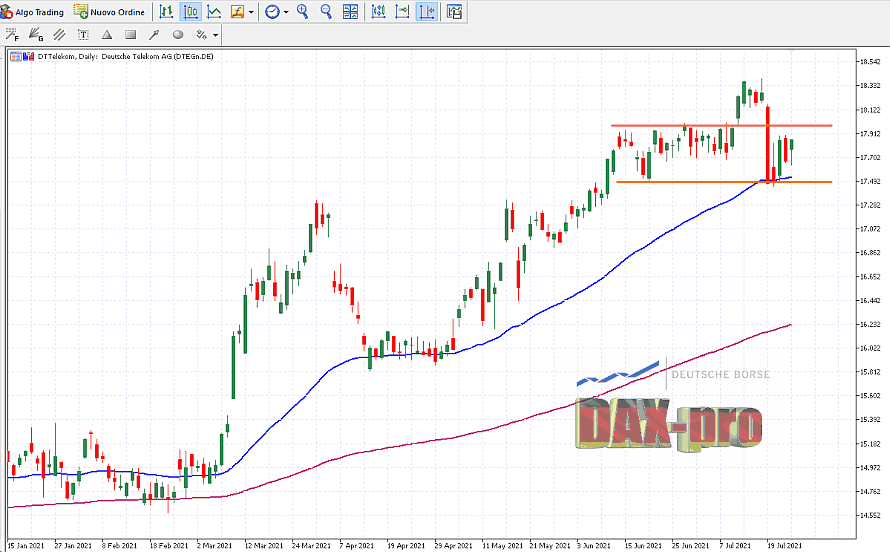Select candlestick chart mode
This screenshot has height=552, width=890.
(191, 11)
